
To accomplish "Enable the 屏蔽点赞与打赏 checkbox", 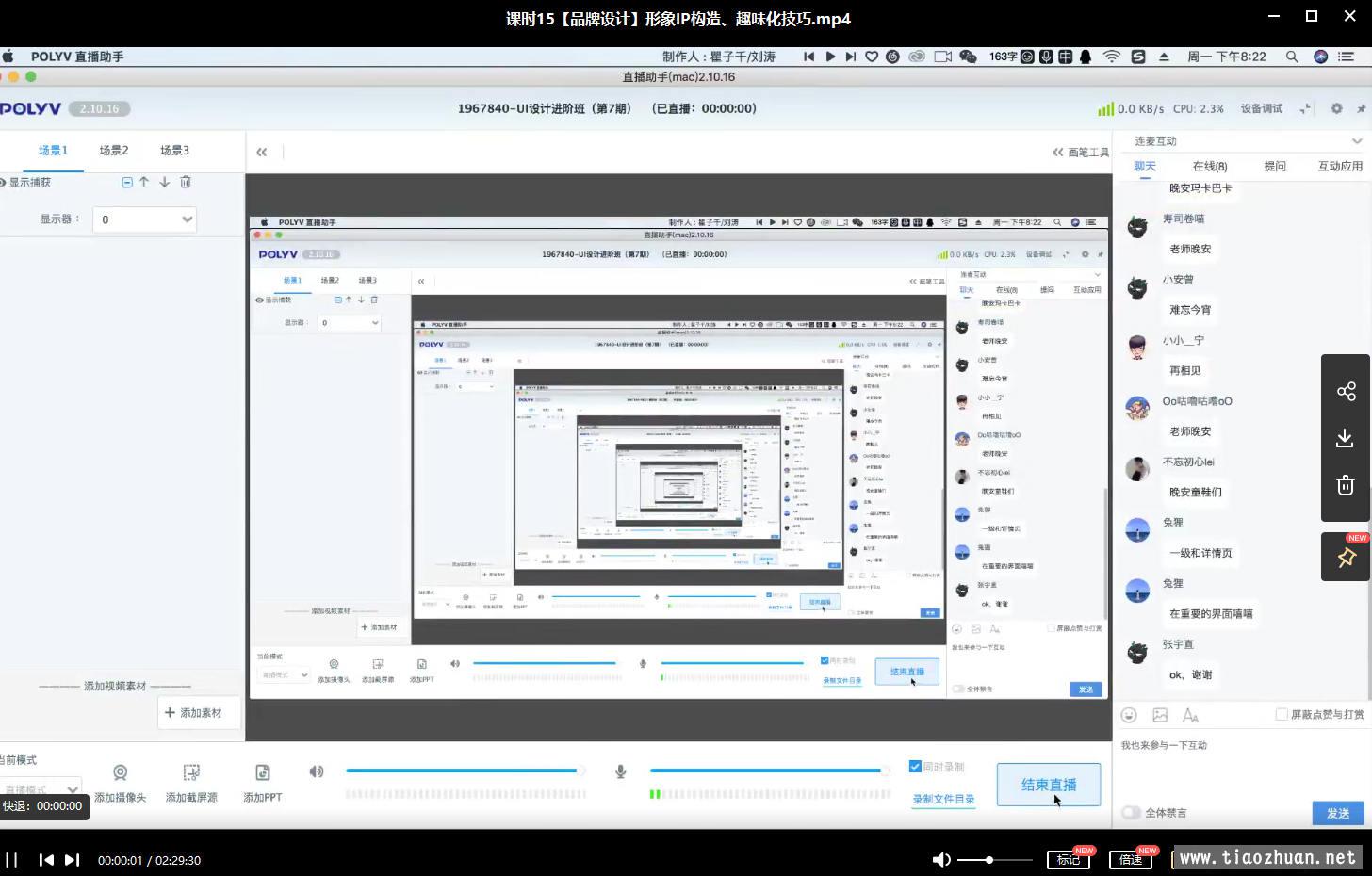I will click(x=1282, y=715).
